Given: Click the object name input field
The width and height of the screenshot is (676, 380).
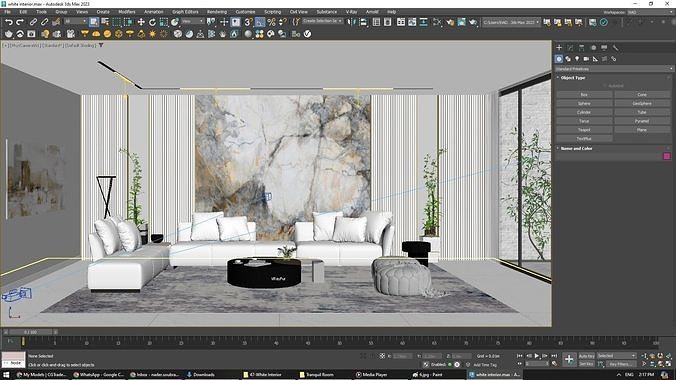Looking at the screenshot, I should click(609, 156).
